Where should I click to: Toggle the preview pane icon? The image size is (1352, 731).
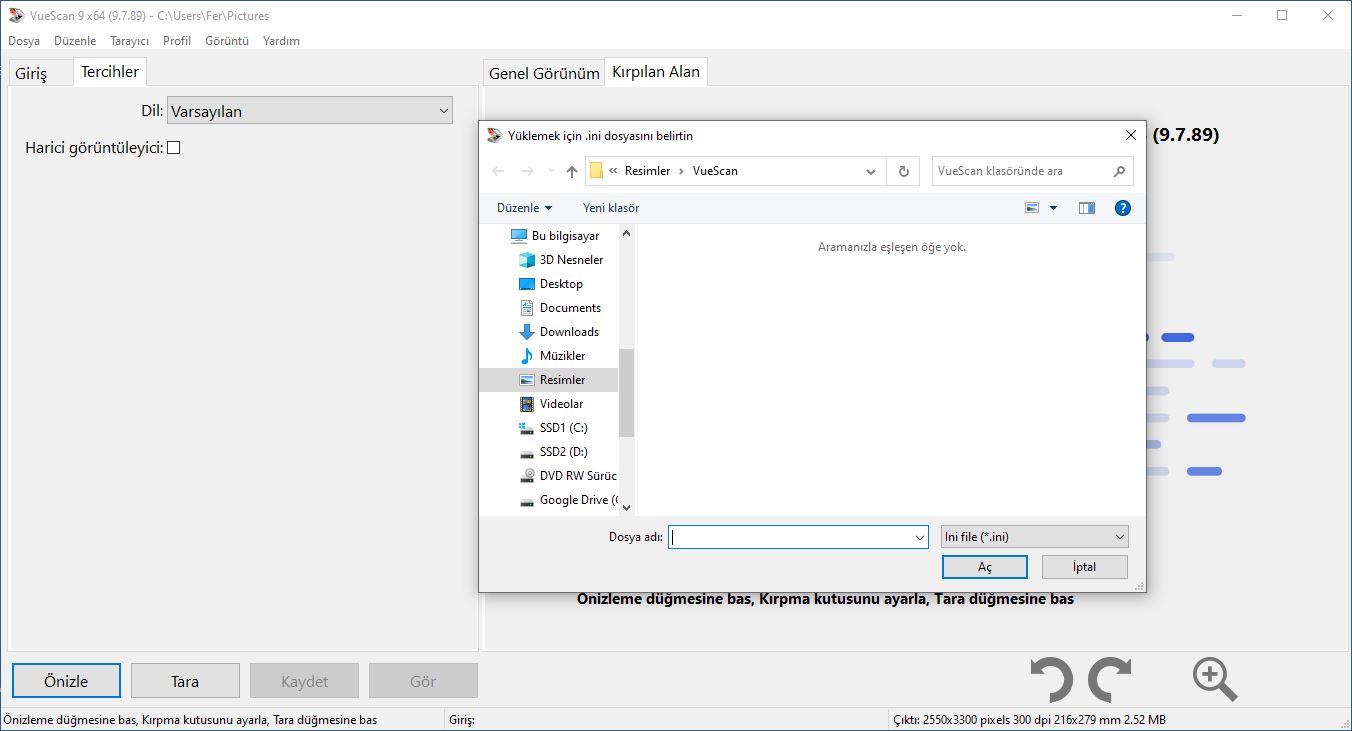[1087, 208]
